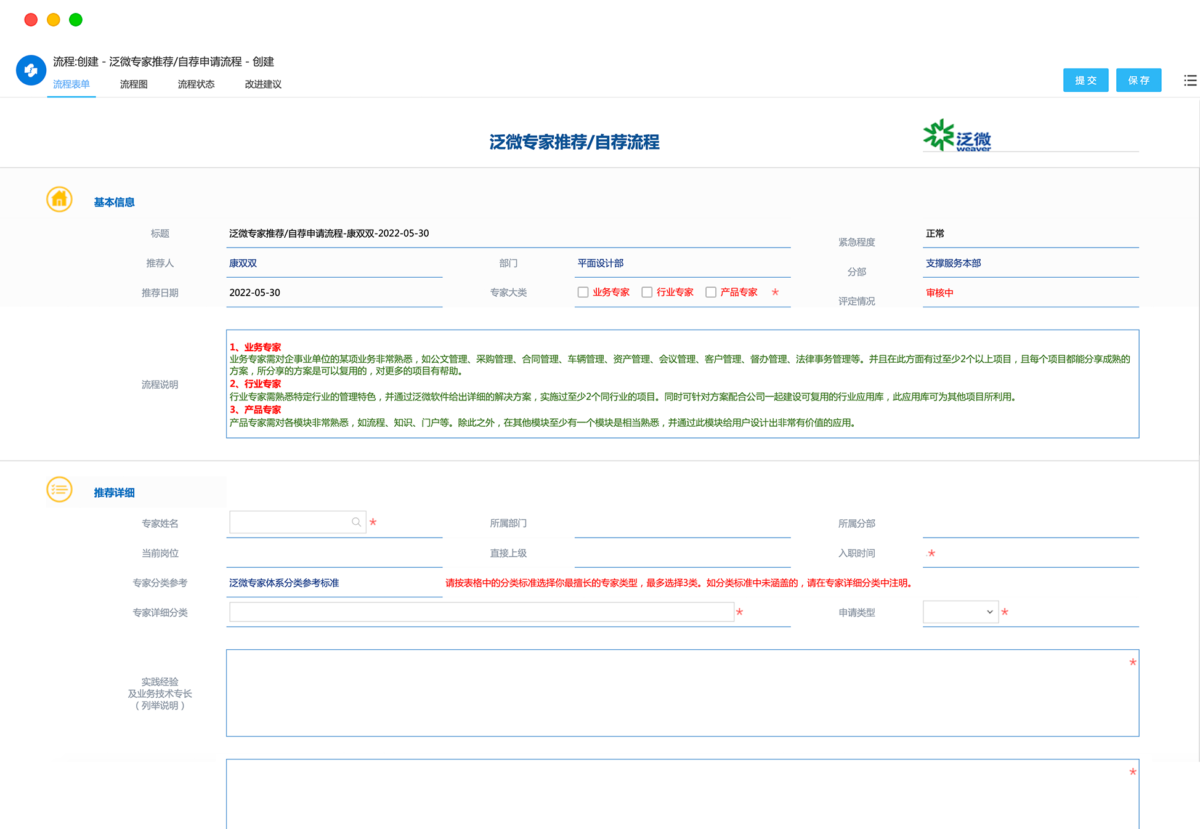The width and height of the screenshot is (1200, 829).
Task: Open the 泛微专家体系分类参考标准 link
Action: click(284, 582)
